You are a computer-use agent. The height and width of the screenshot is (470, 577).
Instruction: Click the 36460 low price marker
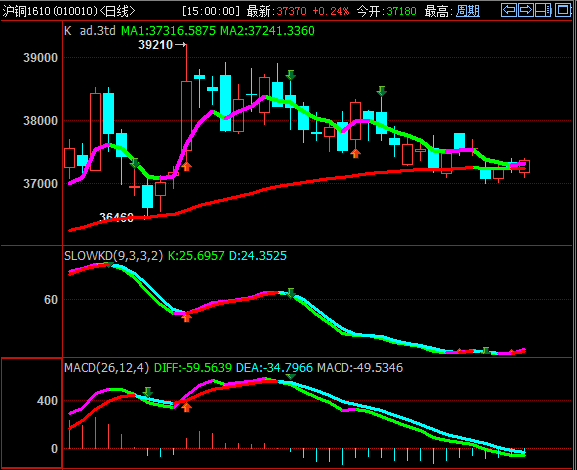[116, 217]
